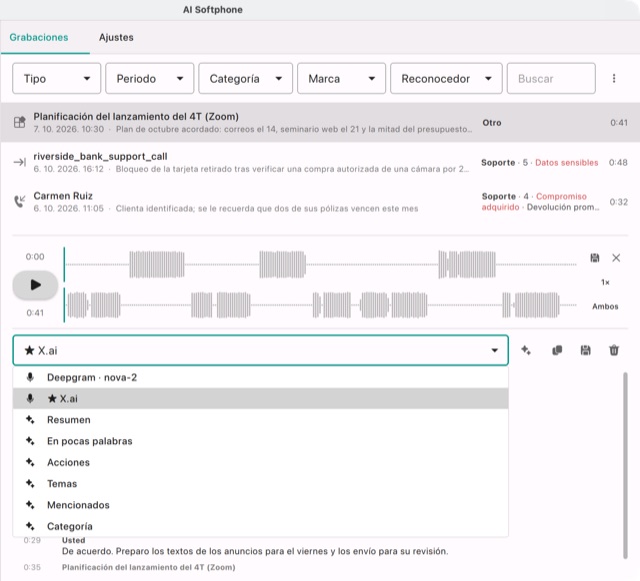640x581 pixels.
Task: Click the transcript panel scrollbar
Action: tap(625, 465)
